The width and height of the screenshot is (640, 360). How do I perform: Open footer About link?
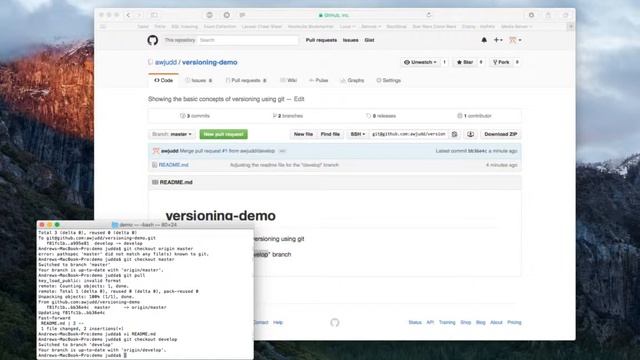[496, 322]
